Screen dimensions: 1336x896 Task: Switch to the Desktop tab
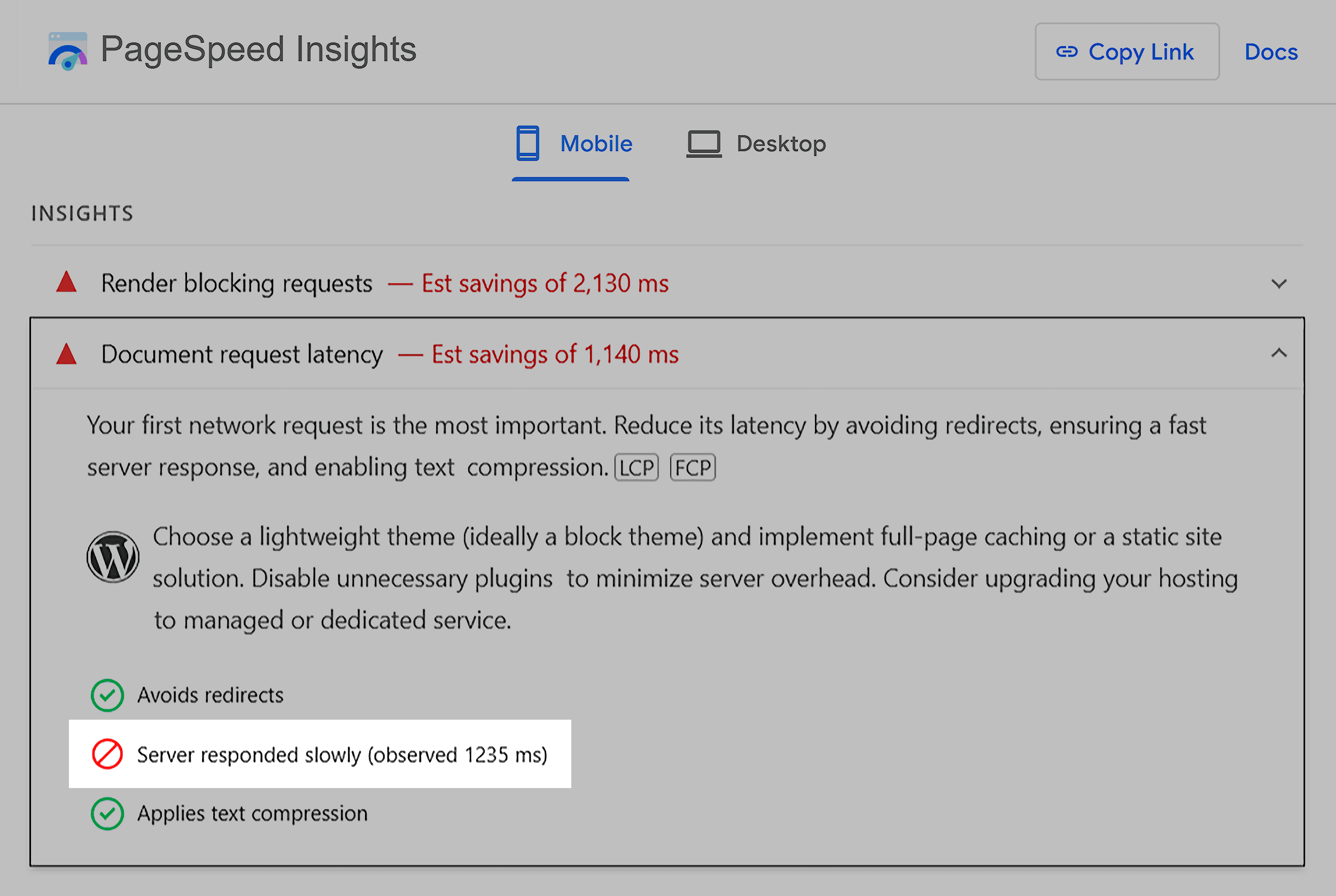point(781,144)
